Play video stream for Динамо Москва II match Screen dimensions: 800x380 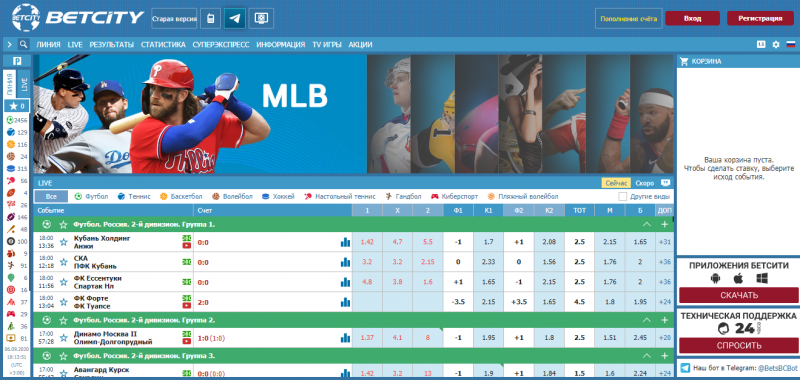tap(187, 341)
